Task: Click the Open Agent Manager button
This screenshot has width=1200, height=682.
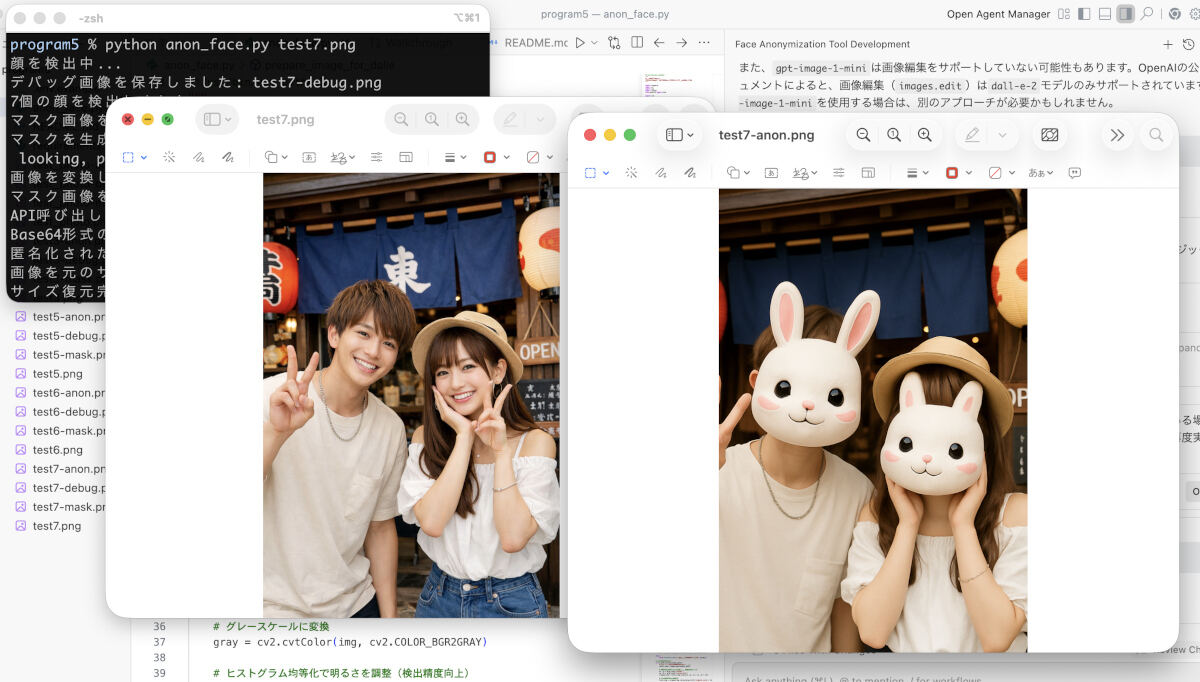Action: tap(998, 14)
